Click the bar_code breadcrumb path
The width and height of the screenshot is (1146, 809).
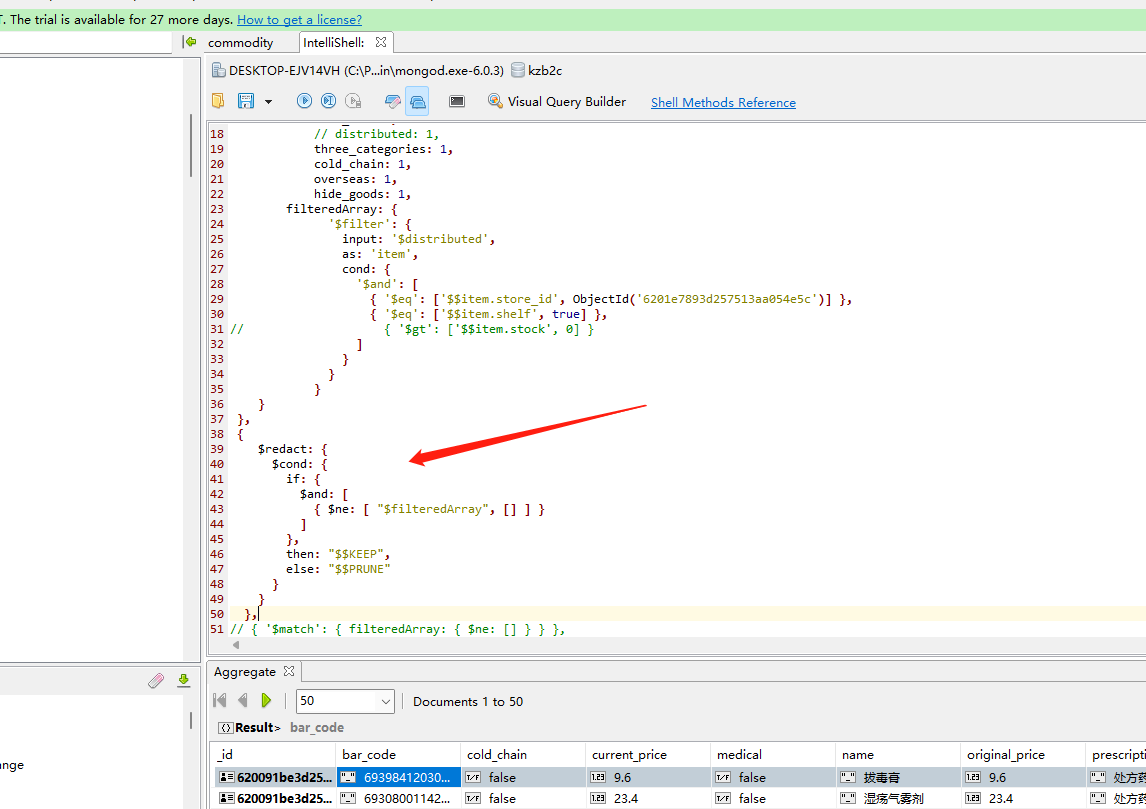coord(316,728)
